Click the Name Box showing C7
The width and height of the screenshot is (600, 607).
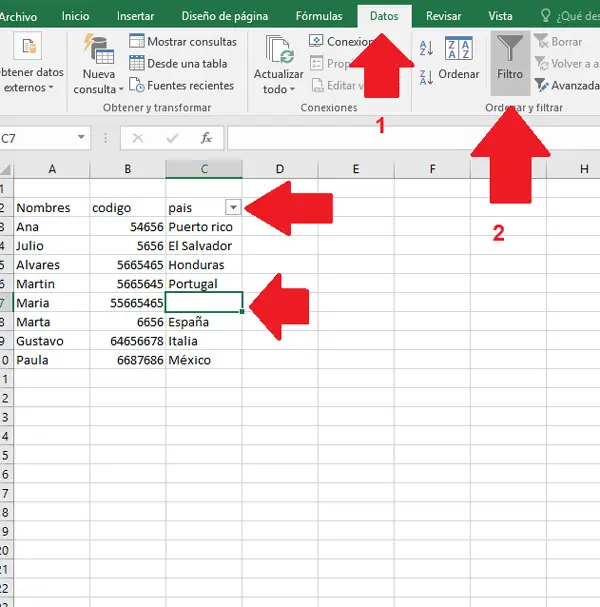point(37,138)
